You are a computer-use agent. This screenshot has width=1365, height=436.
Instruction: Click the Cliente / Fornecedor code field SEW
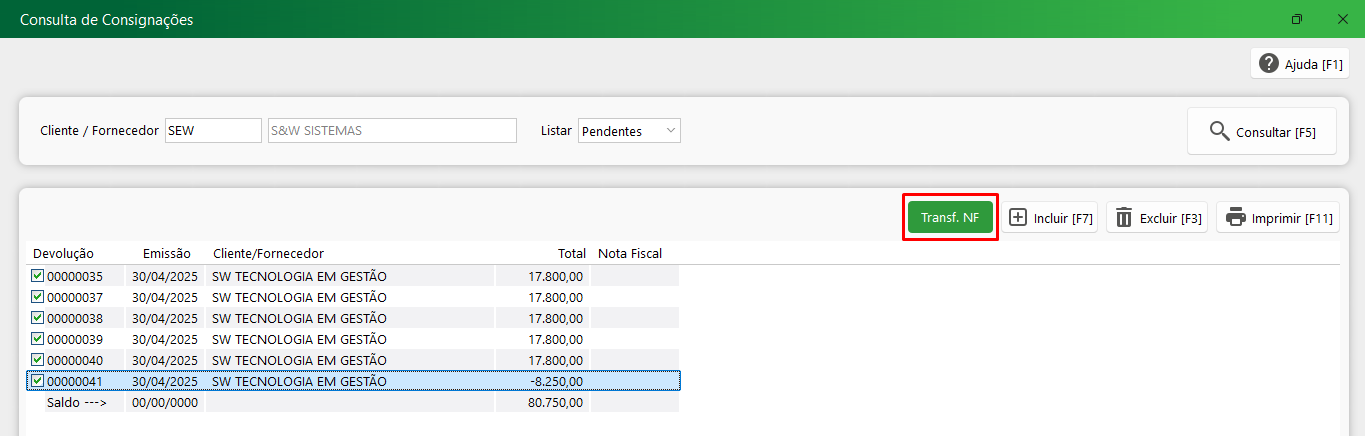click(212, 131)
